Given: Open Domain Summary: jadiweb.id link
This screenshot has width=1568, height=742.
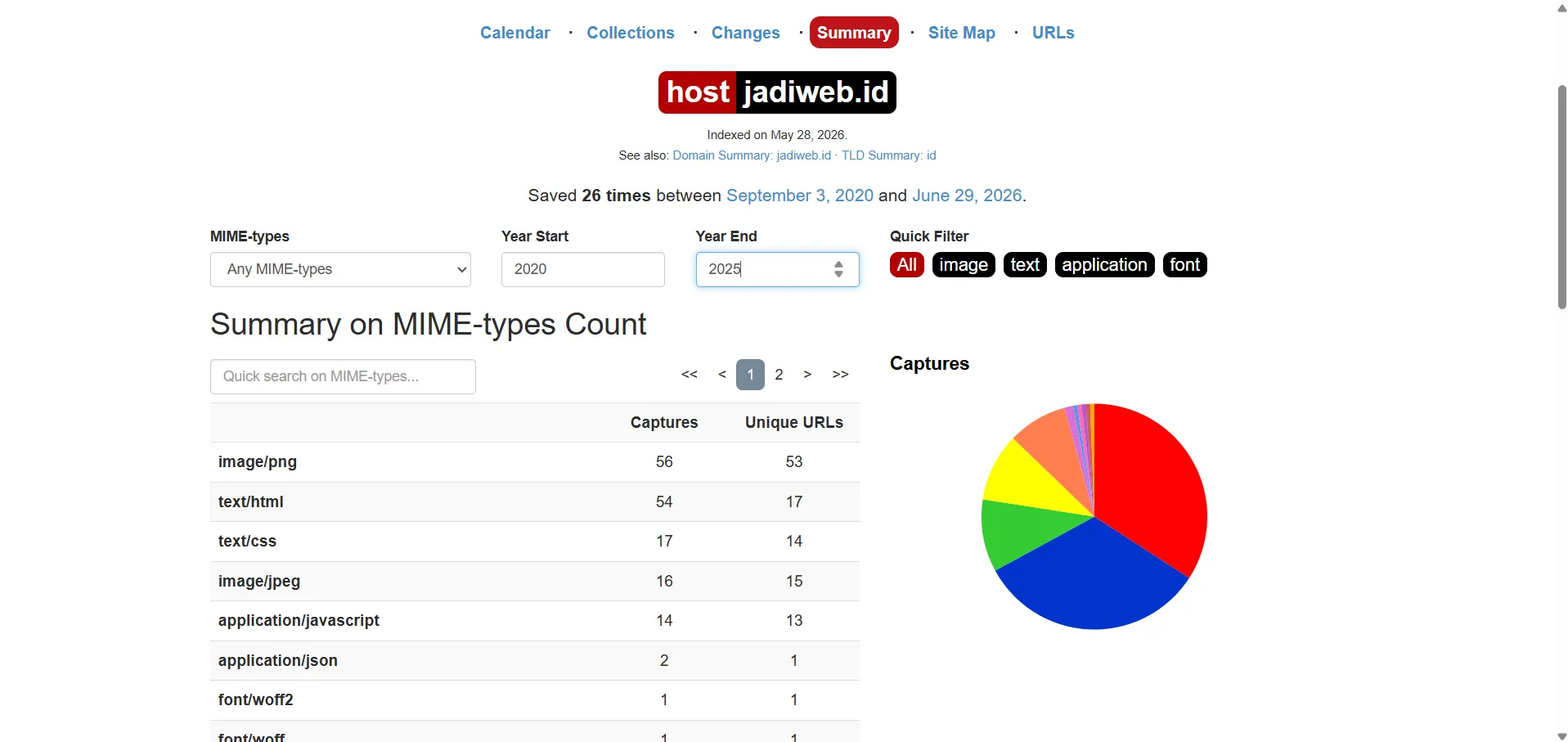Looking at the screenshot, I should pos(752,155).
